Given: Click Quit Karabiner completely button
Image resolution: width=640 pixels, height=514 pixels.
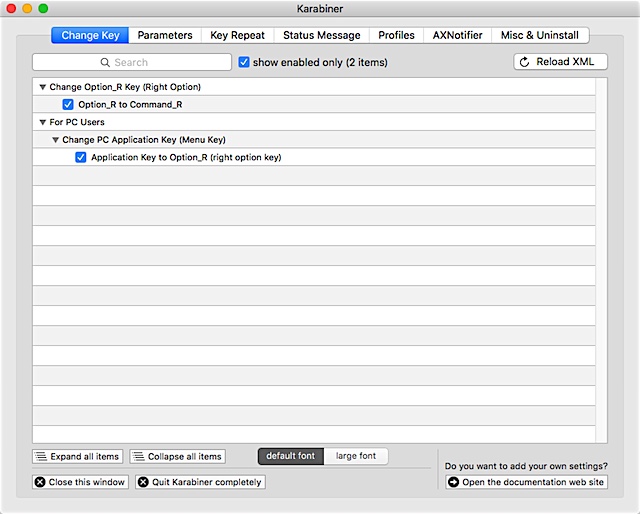Looking at the screenshot, I should click(200, 482).
